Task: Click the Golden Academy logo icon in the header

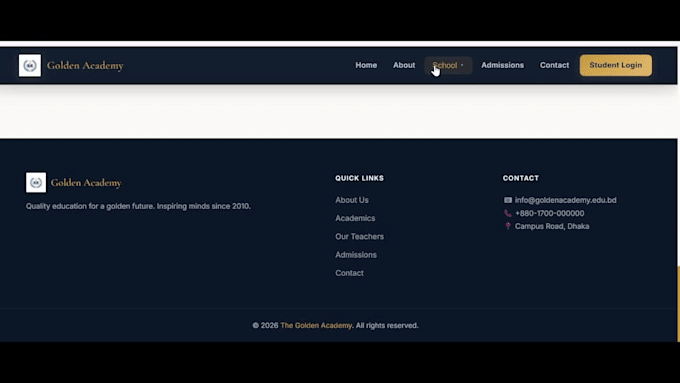Action: tap(30, 65)
